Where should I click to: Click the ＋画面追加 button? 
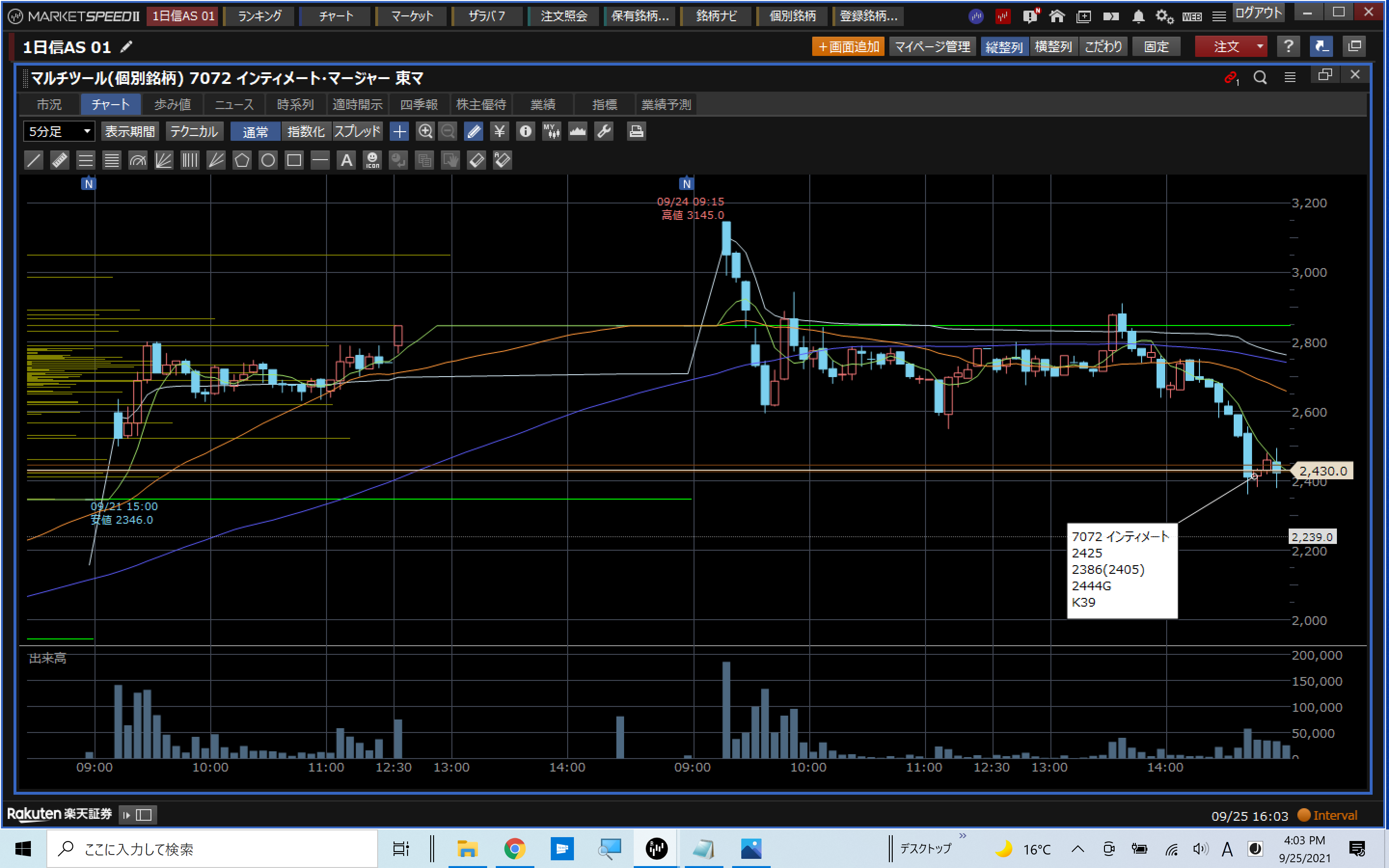848,46
